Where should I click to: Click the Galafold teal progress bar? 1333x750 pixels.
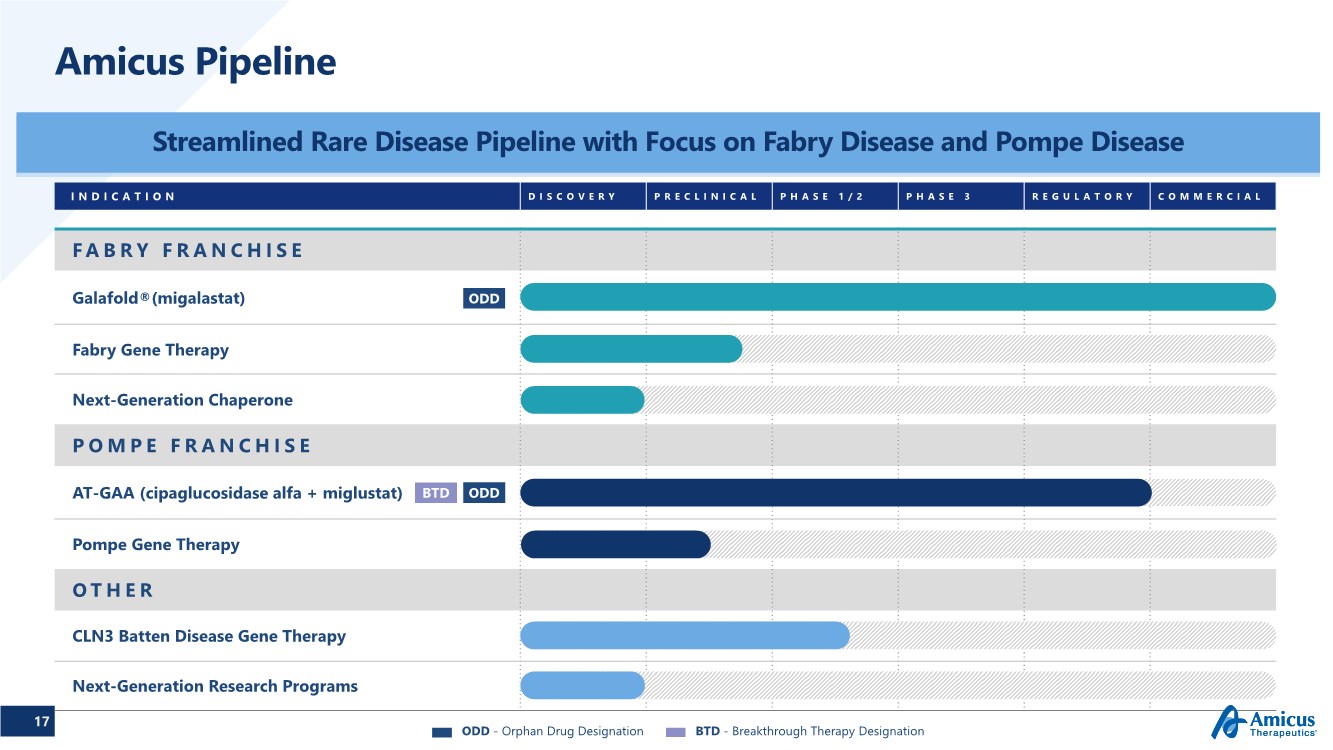point(897,297)
